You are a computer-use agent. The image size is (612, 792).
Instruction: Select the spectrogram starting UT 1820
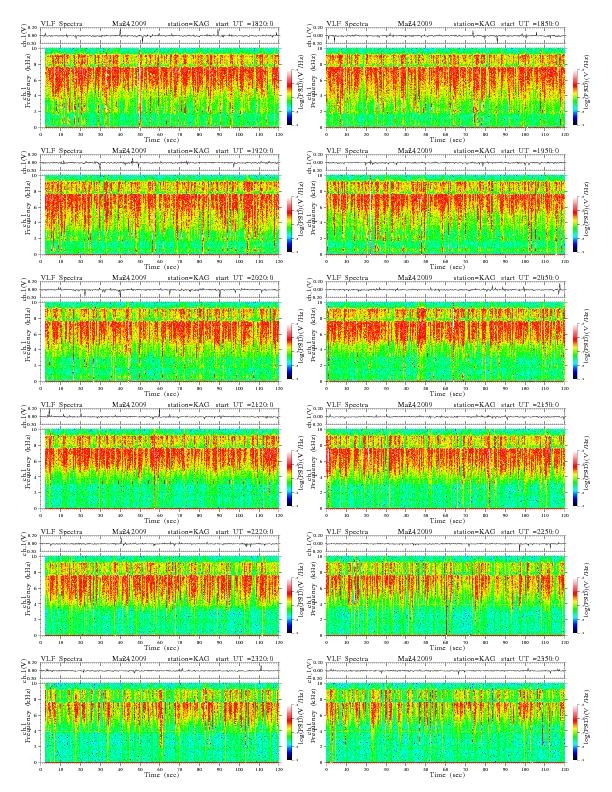pyautogui.click(x=160, y=88)
